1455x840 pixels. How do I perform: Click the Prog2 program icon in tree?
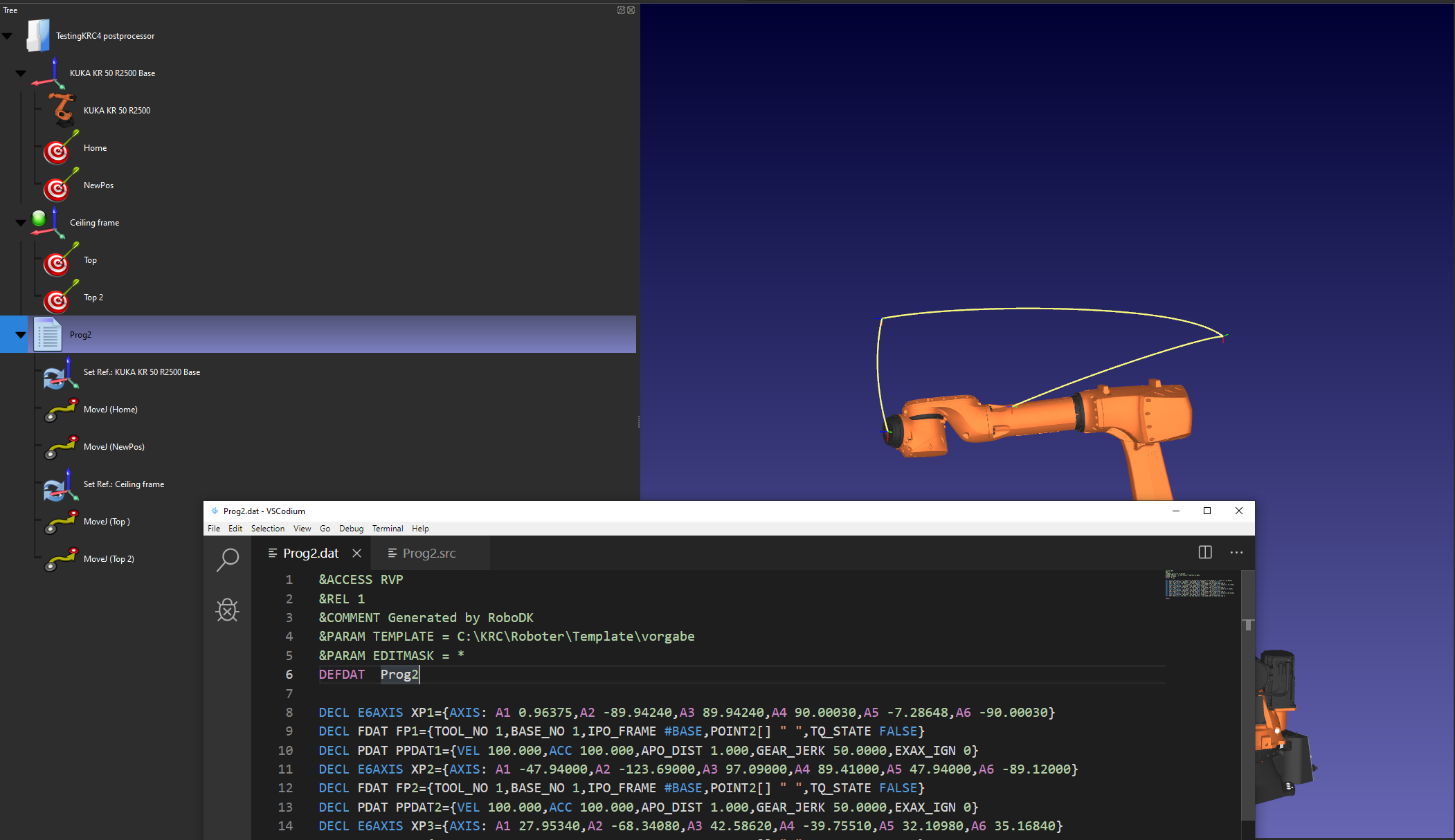48,335
